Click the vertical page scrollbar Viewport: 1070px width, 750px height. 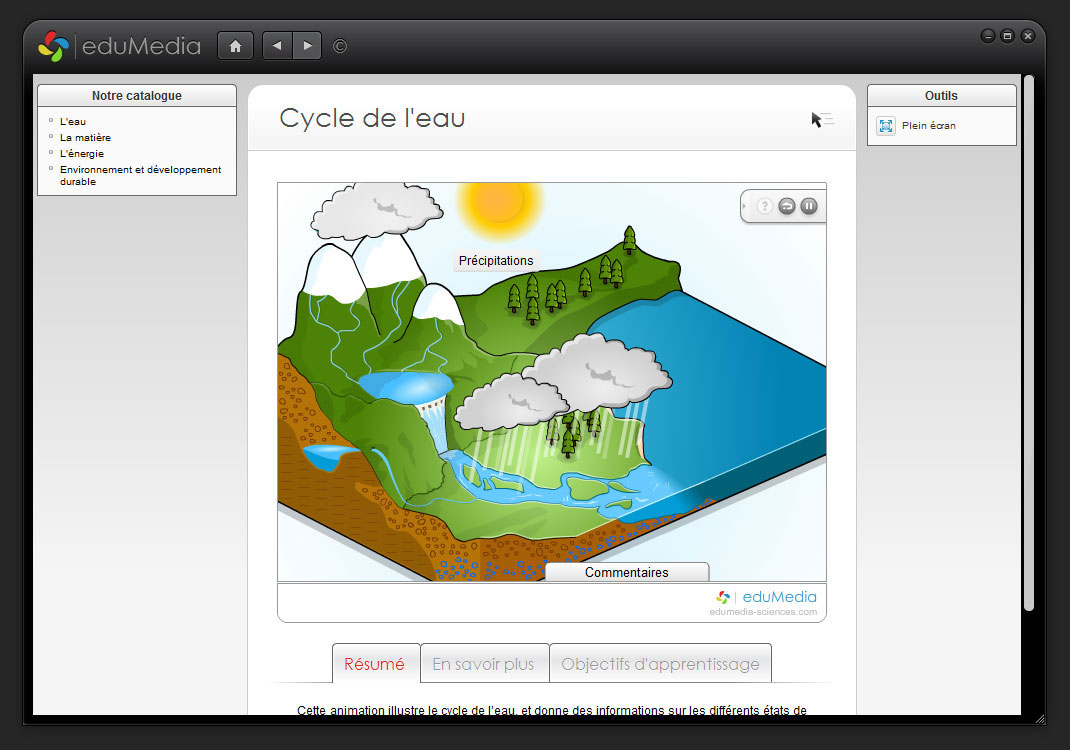pyautogui.click(x=1028, y=340)
